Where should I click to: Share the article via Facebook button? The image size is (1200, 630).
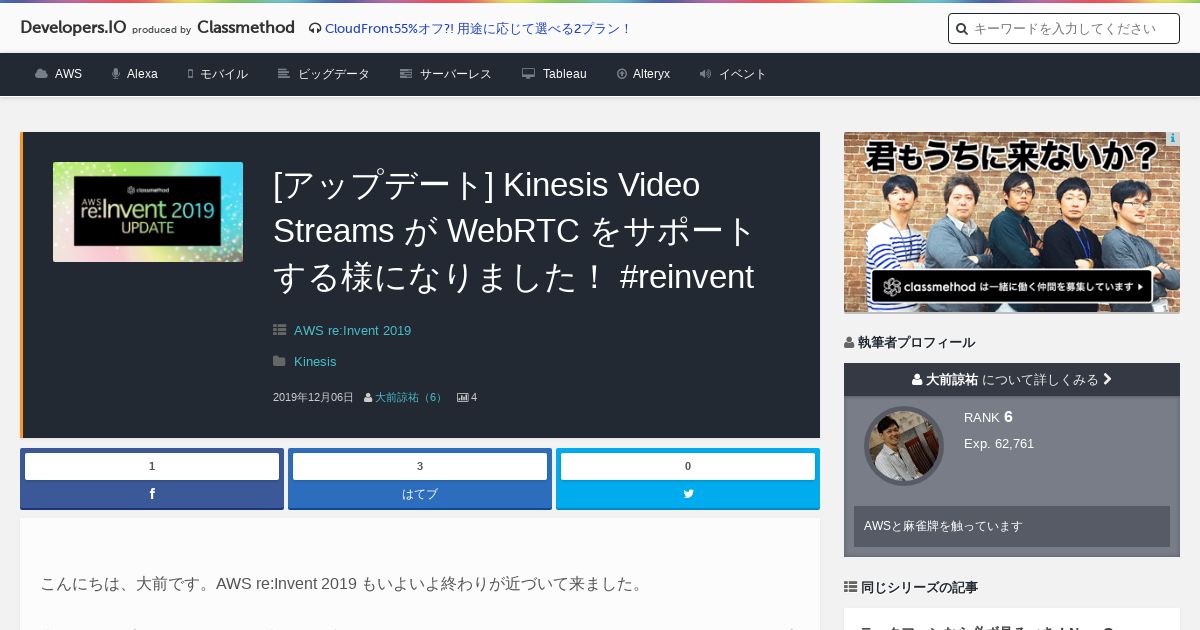pyautogui.click(x=152, y=494)
